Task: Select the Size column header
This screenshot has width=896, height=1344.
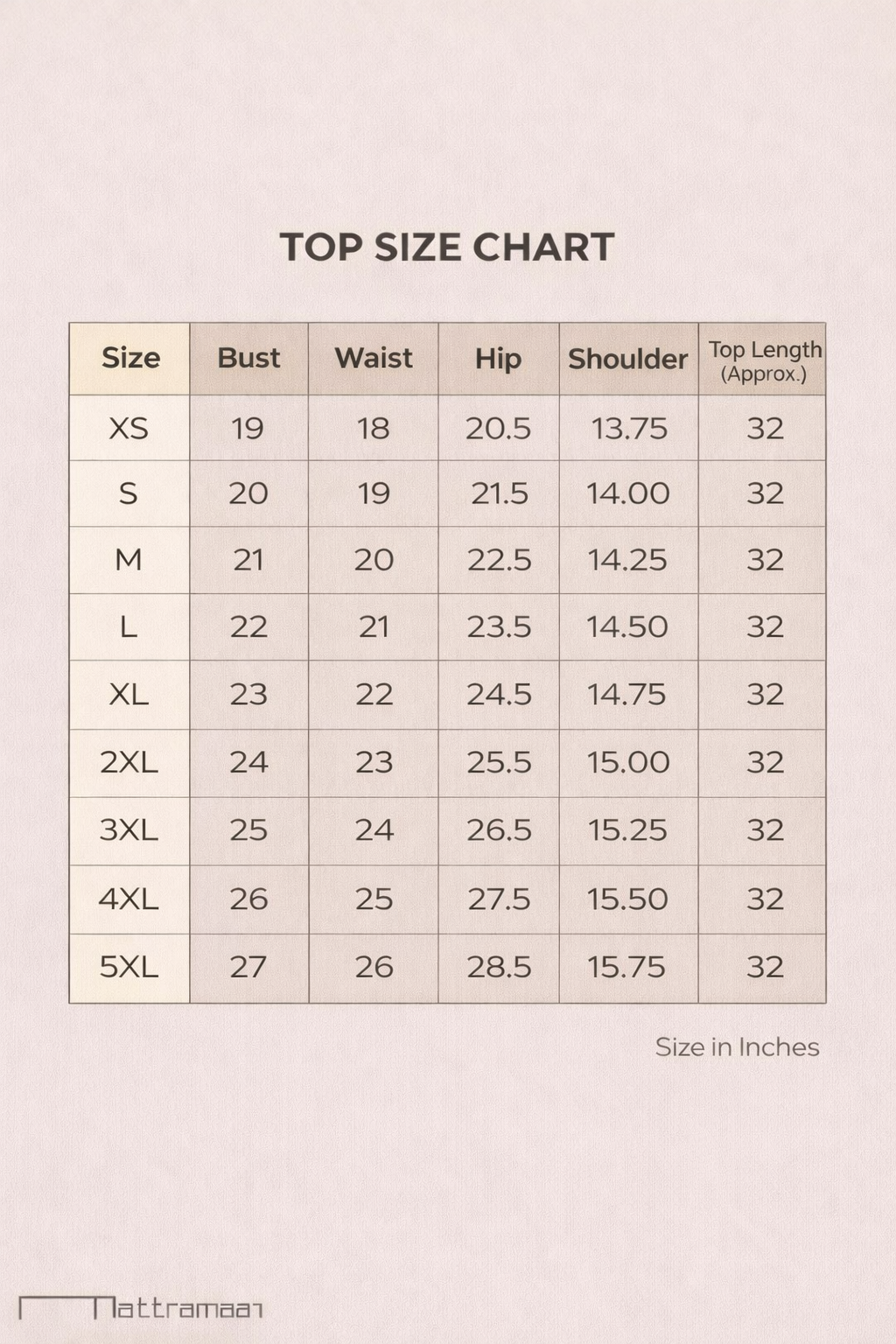Action: [130, 358]
